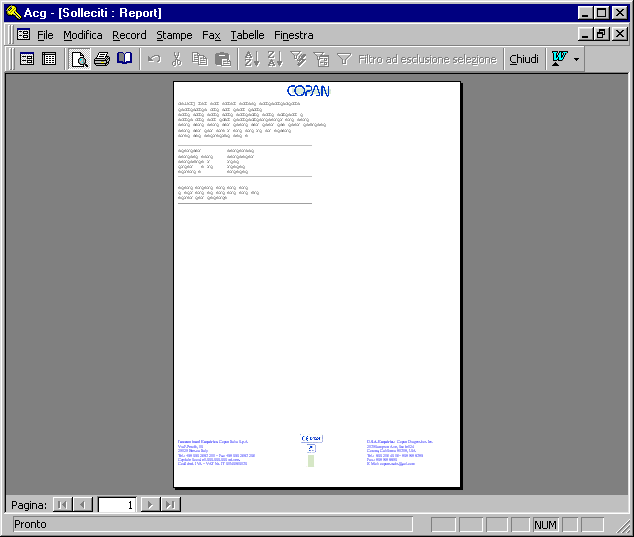
Task: Click the sort ascending A-Z icon
Action: [x=252, y=59]
